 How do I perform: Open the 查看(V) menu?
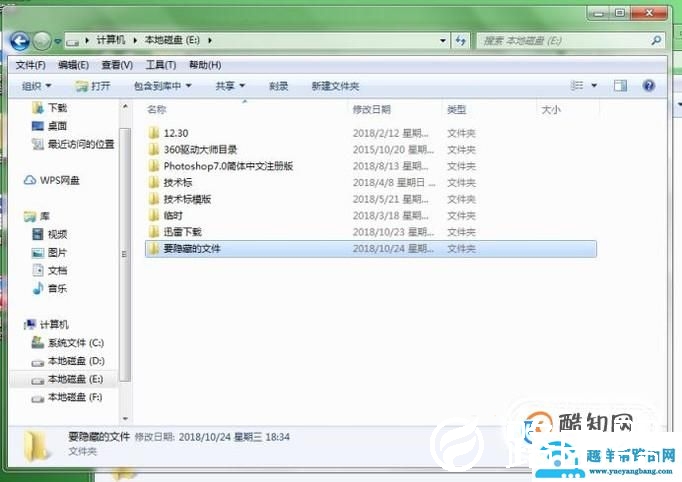click(117, 65)
